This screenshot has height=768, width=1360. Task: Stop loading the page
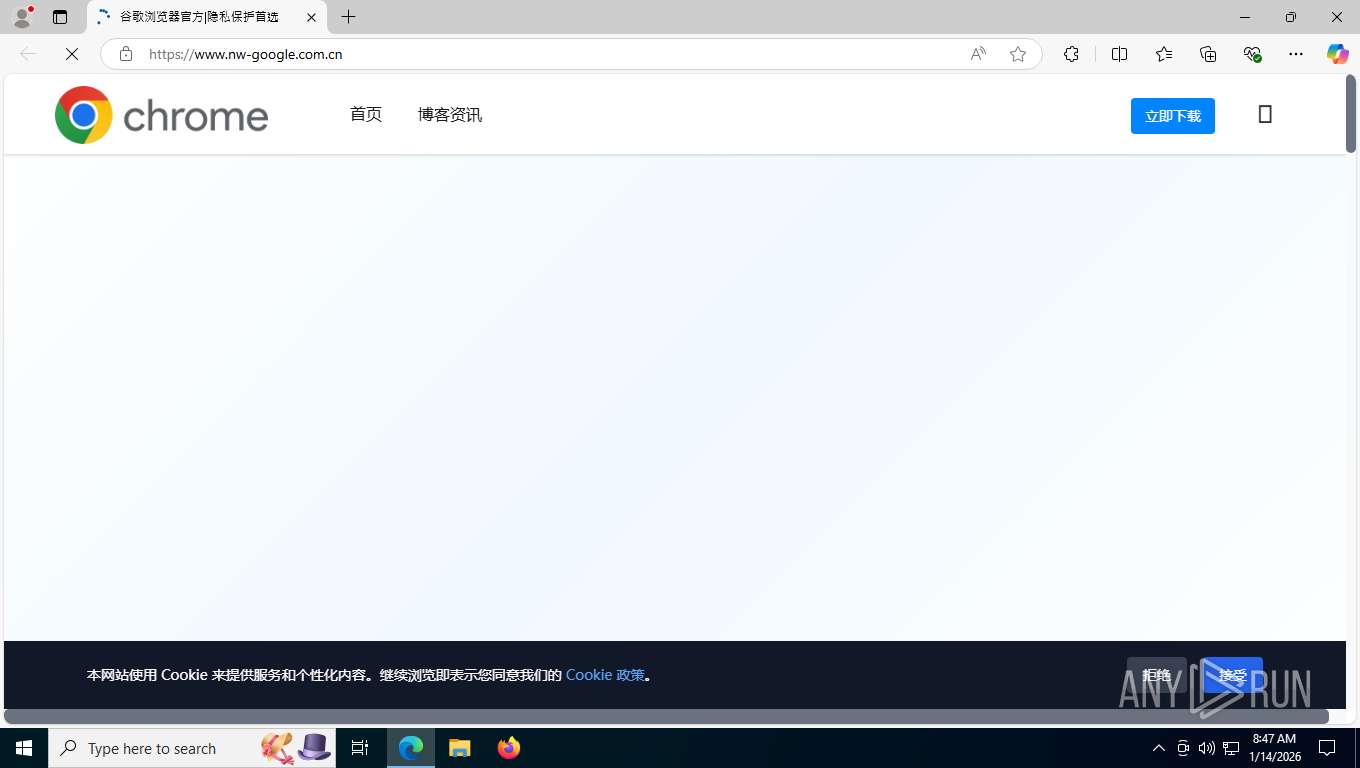(x=72, y=54)
